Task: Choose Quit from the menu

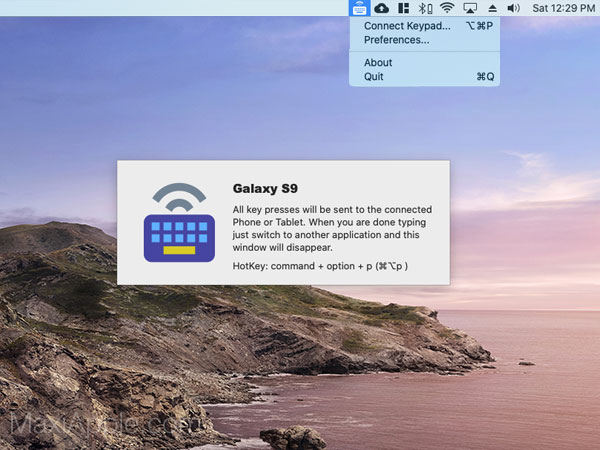Action: click(x=424, y=77)
